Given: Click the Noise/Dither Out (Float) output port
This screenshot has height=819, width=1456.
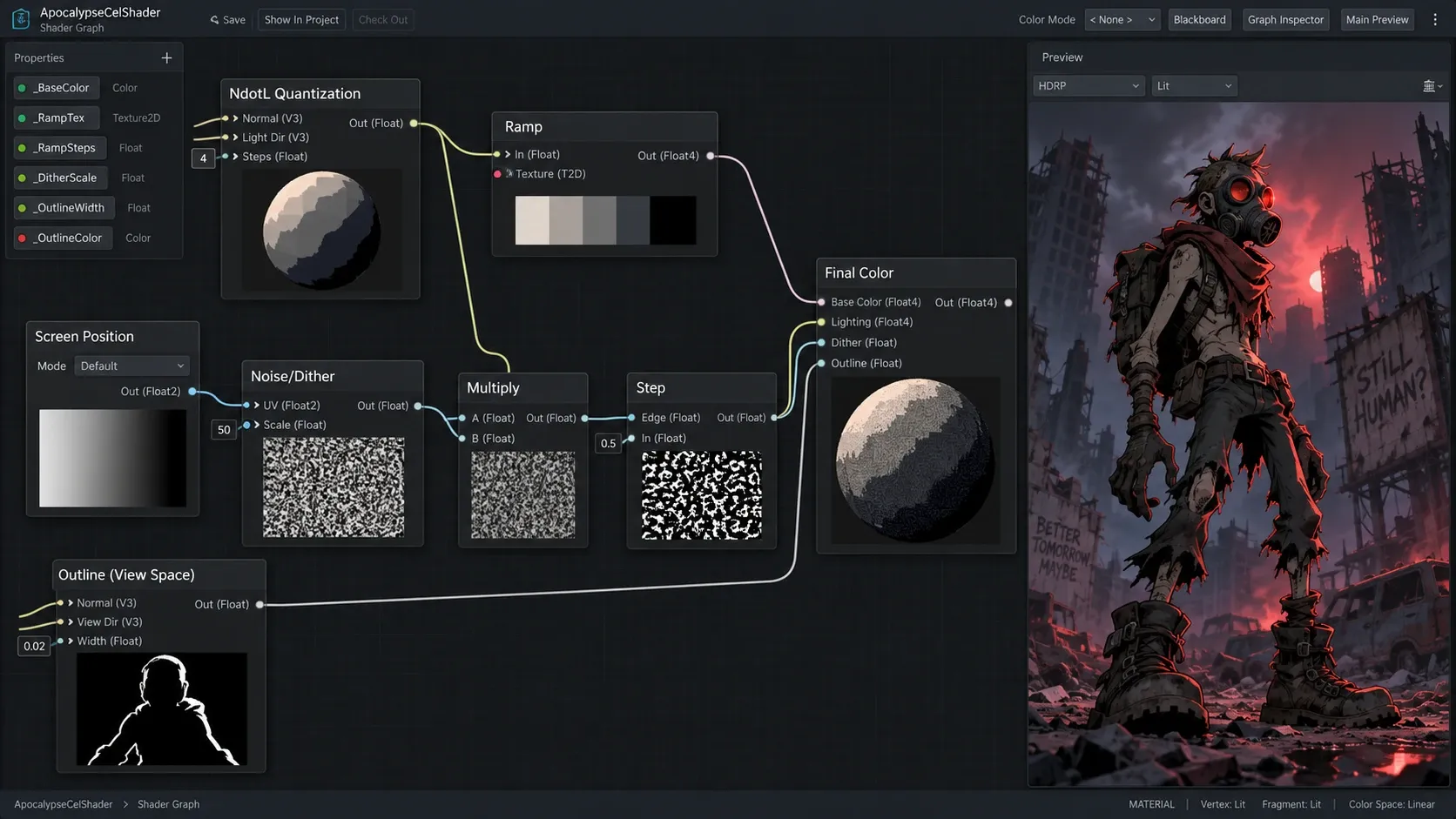Looking at the screenshot, I should (x=418, y=406).
